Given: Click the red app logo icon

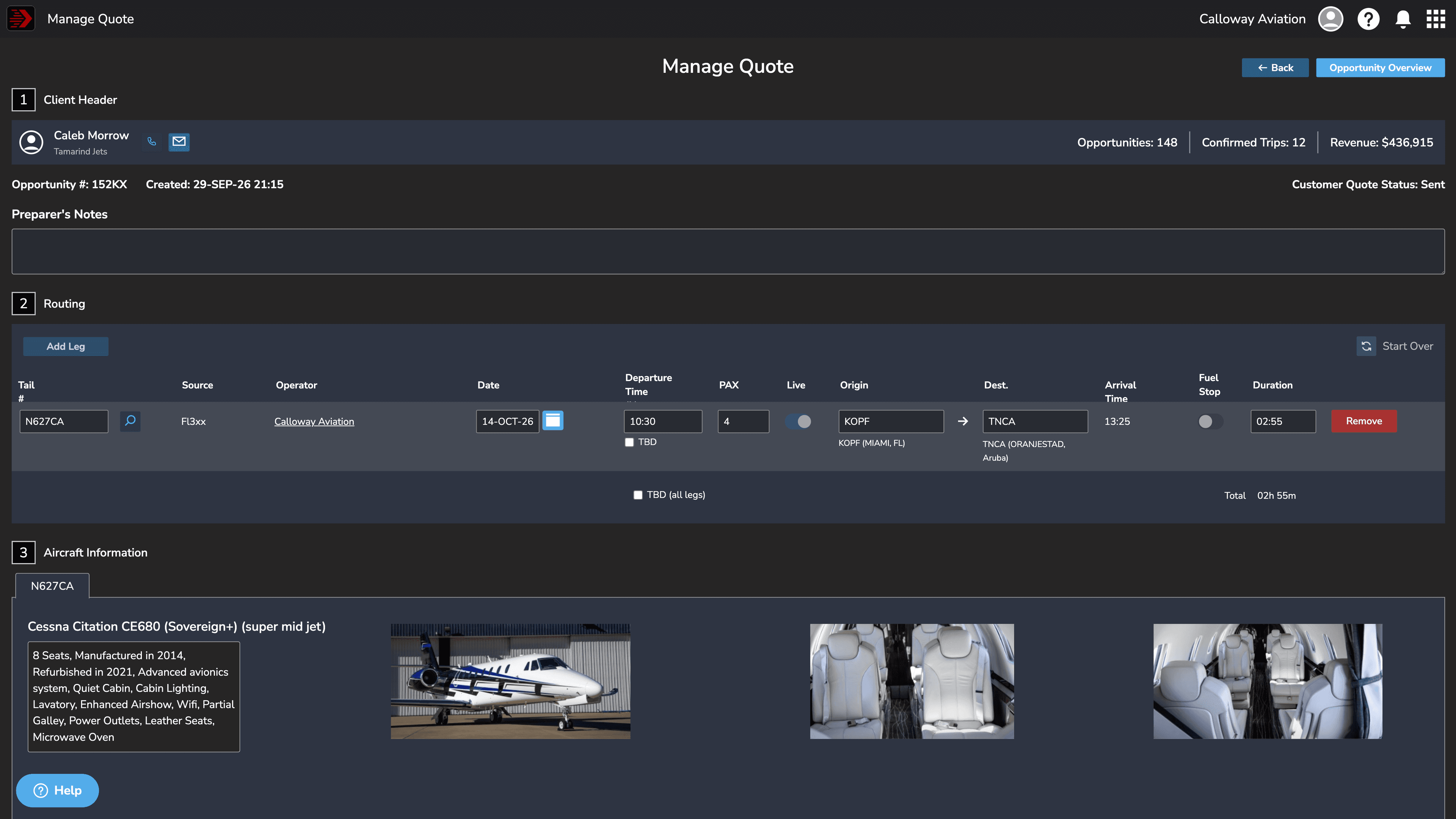Looking at the screenshot, I should pyautogui.click(x=21, y=19).
